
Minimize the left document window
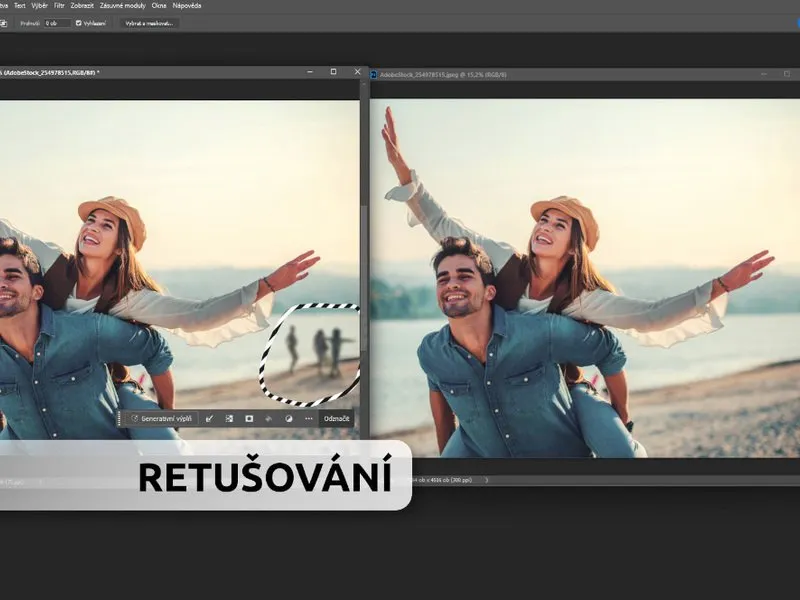(x=310, y=72)
